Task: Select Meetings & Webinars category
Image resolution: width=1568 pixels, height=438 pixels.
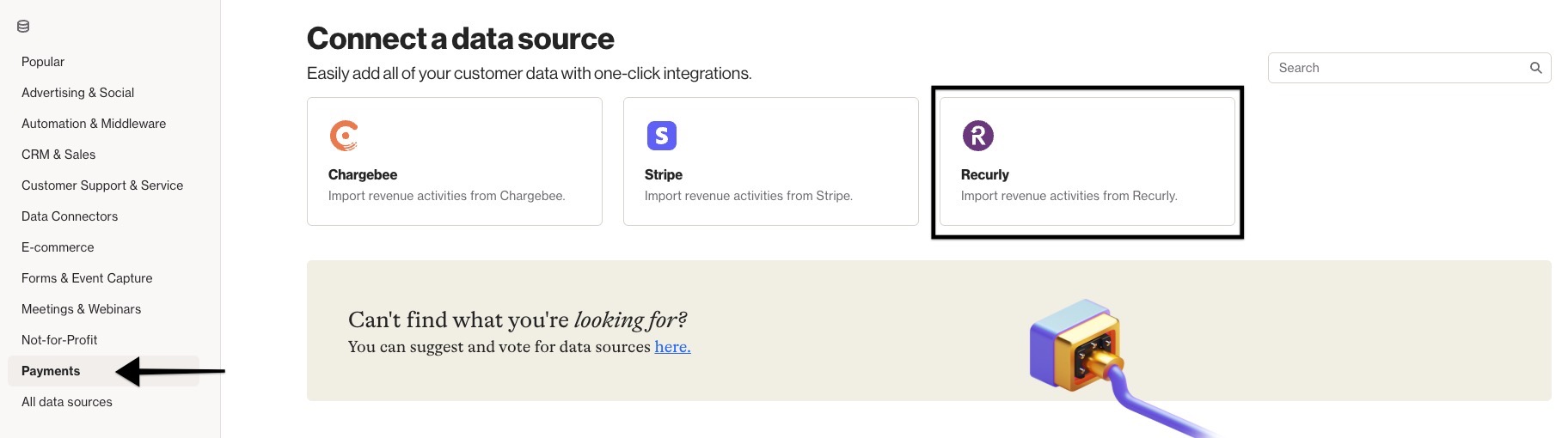Action: coord(82,309)
